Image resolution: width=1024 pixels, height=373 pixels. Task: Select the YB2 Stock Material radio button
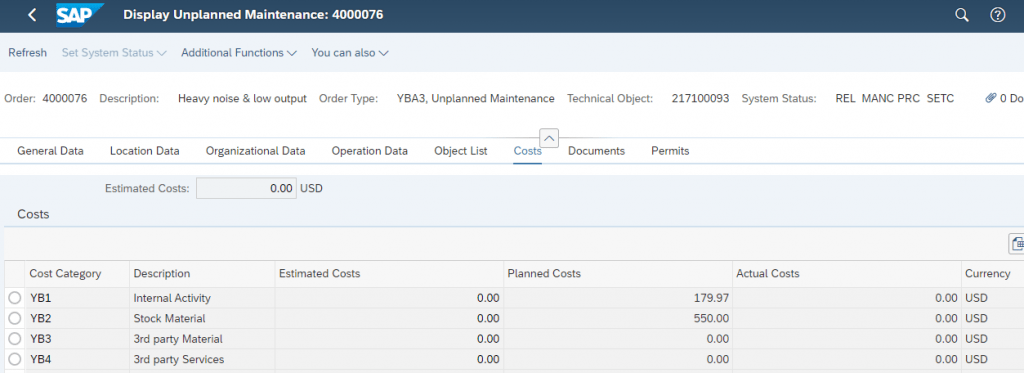[x=15, y=318]
